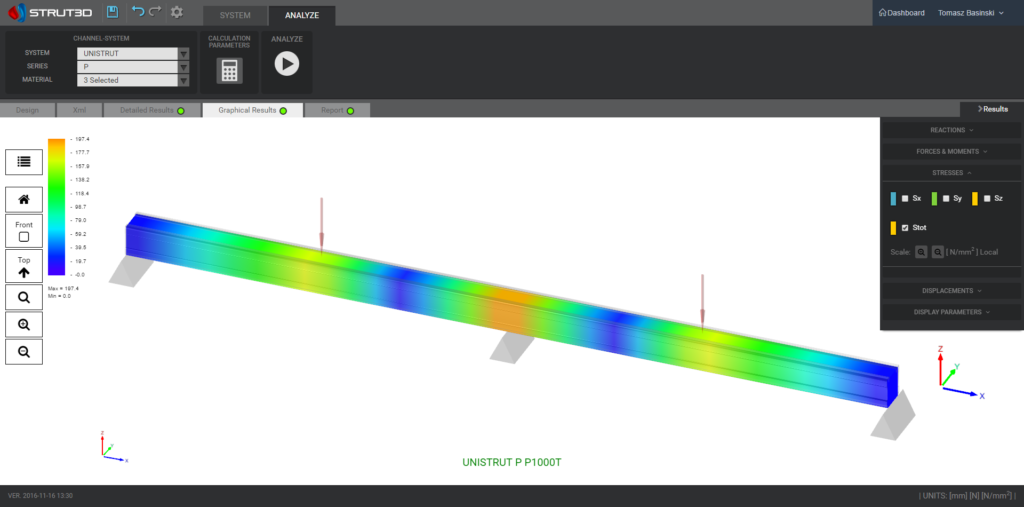Open the SYSTEM dropdown showing UNISTRUT
The width and height of the screenshot is (1024, 507).
(x=133, y=54)
